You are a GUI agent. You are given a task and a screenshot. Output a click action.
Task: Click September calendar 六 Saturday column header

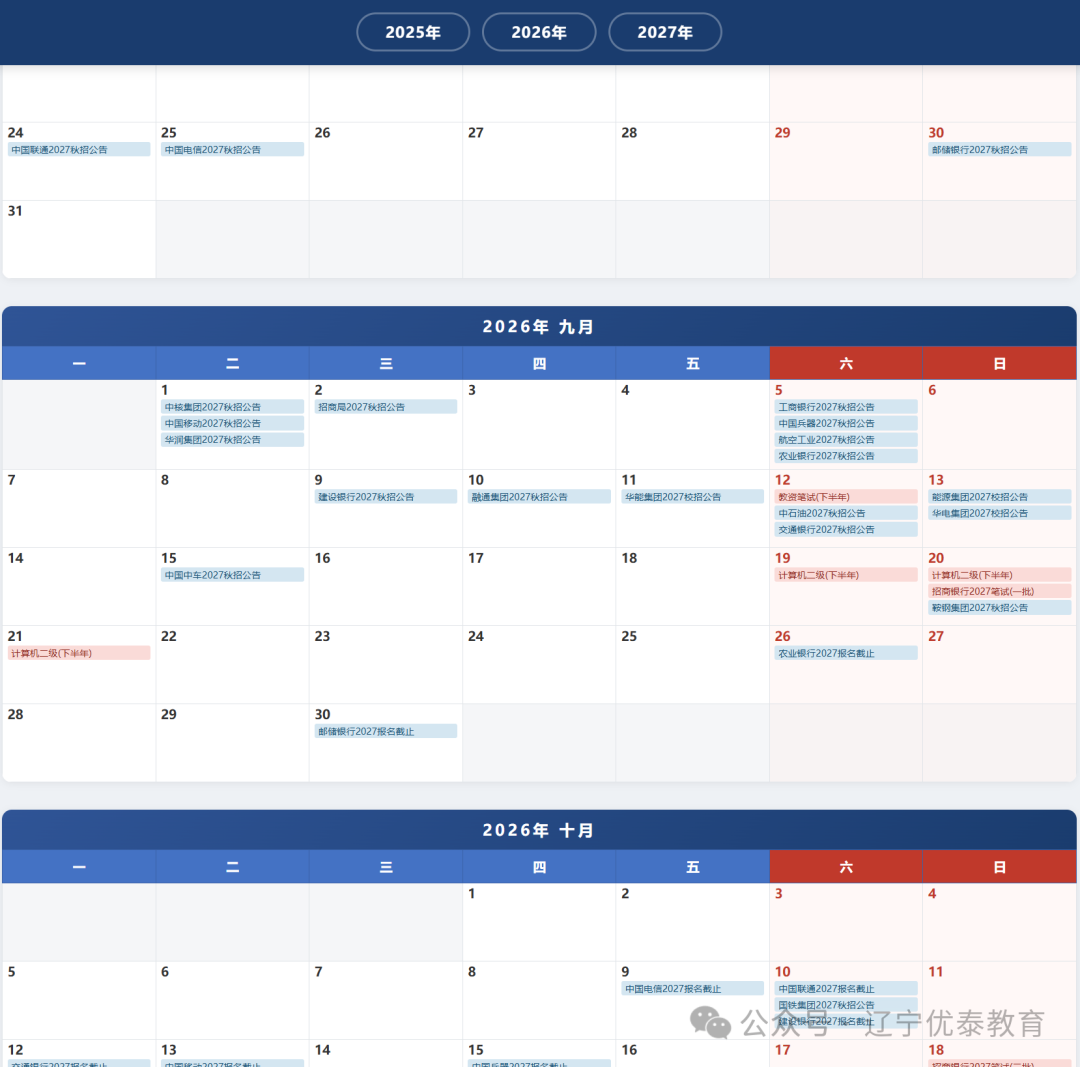[x=846, y=363]
